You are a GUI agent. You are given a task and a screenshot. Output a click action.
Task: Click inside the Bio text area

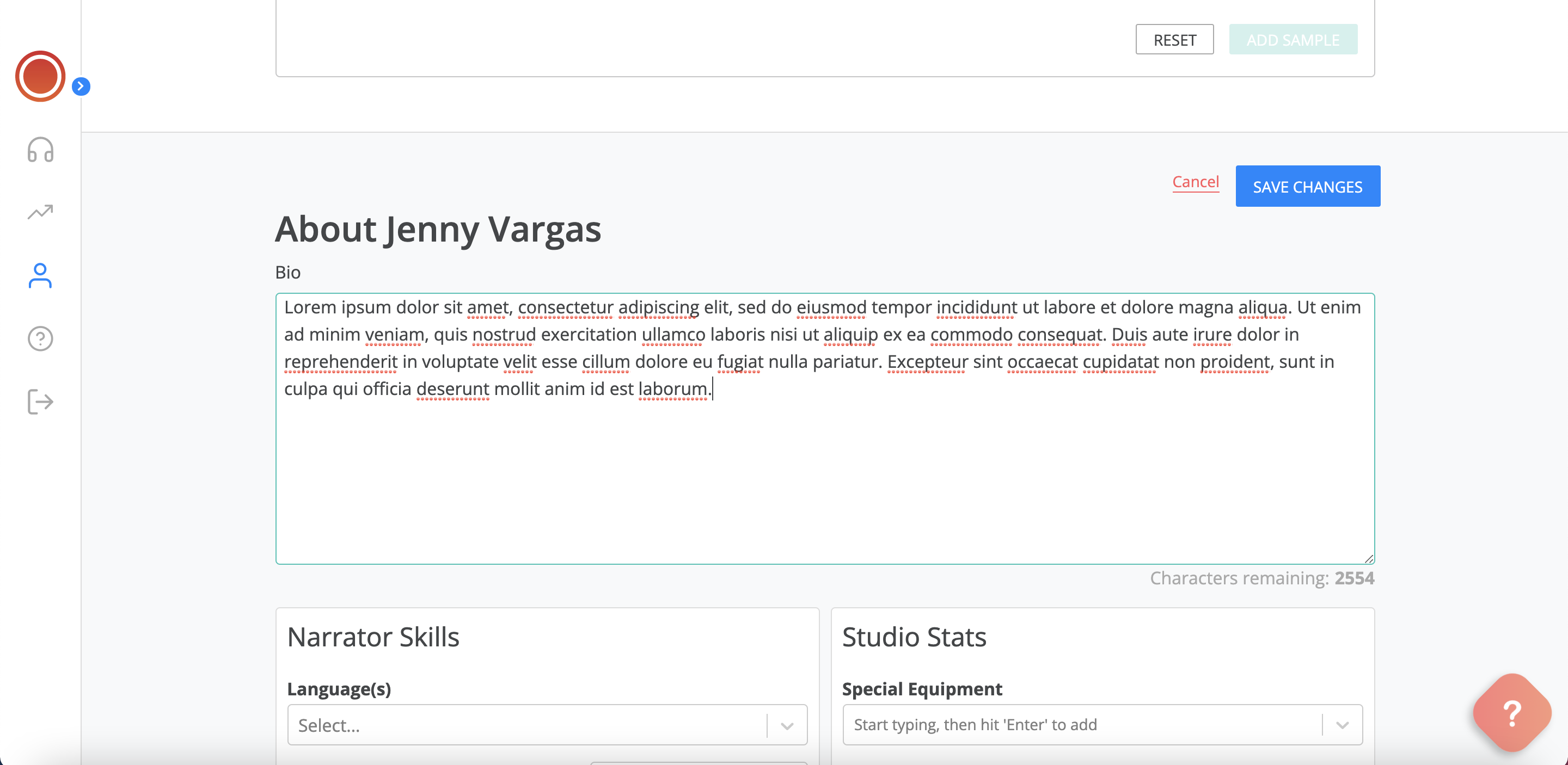[x=825, y=429]
